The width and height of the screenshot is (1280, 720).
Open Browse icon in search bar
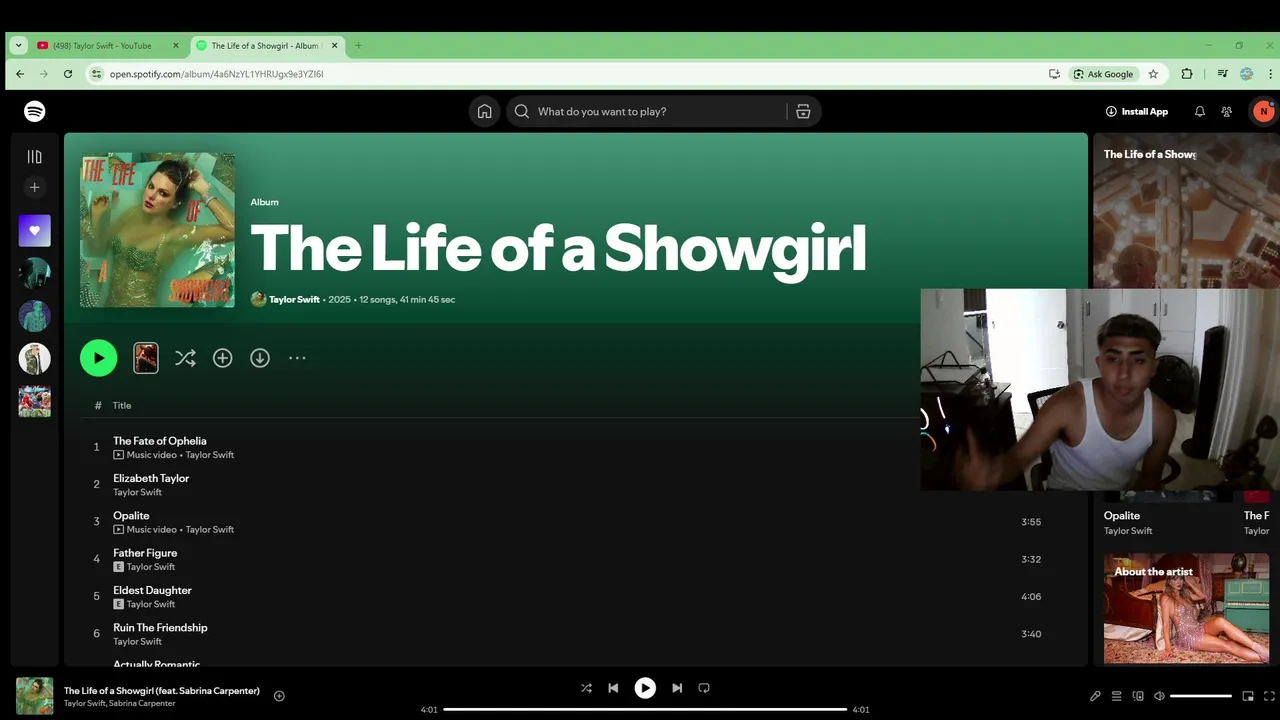coord(803,111)
